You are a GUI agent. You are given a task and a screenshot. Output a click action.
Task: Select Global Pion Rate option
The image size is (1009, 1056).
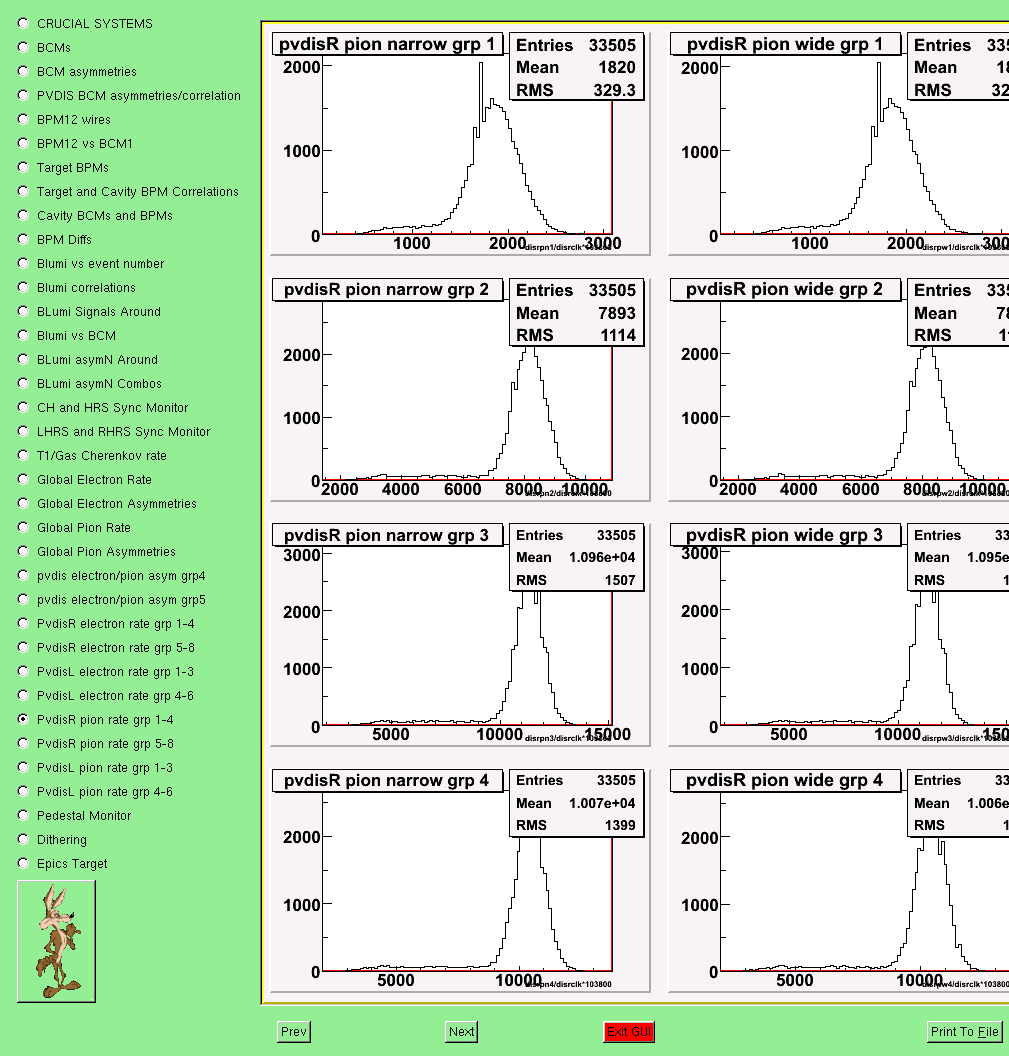tap(24, 528)
